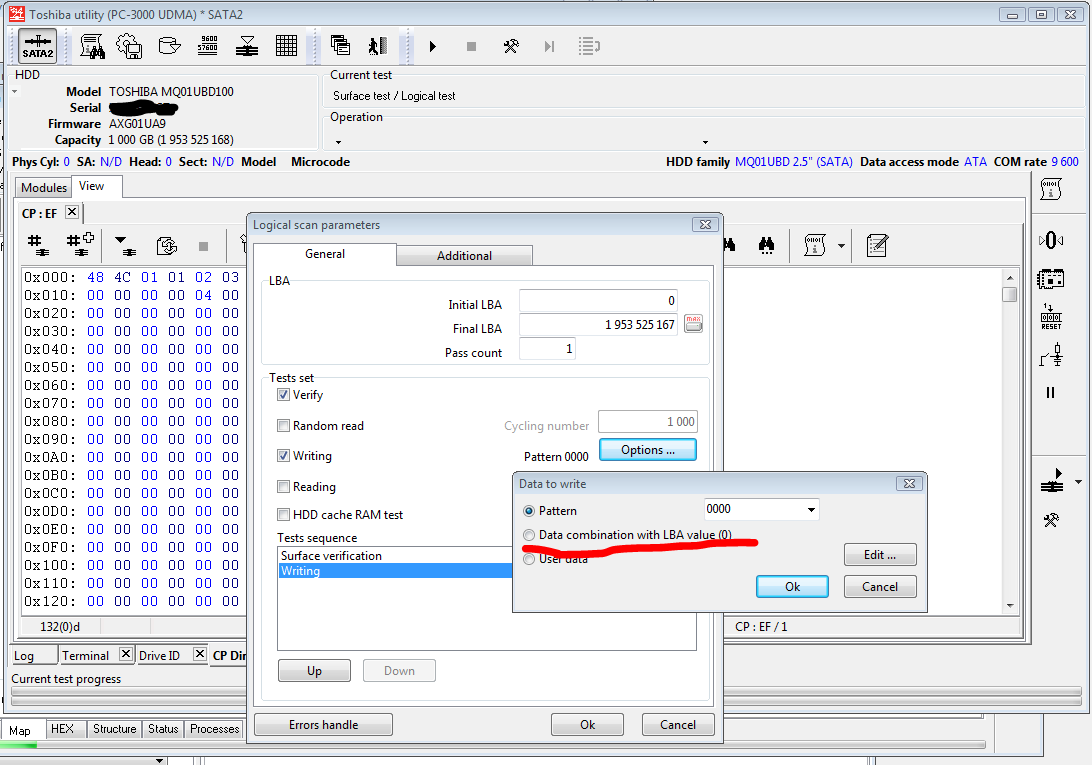Open the pattern 0000 combo box dropdown

[x=811, y=510]
